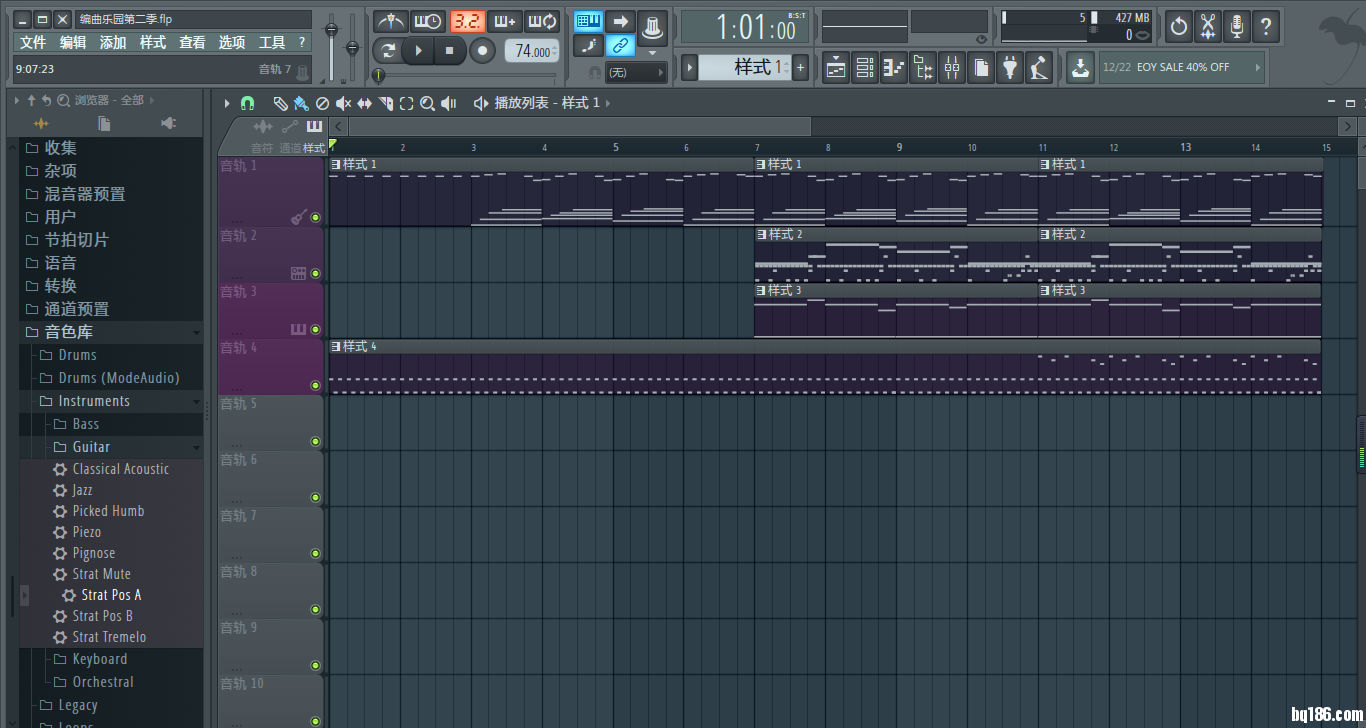Collapse the 音色库 folder
1366x728 pixels.
point(110,332)
